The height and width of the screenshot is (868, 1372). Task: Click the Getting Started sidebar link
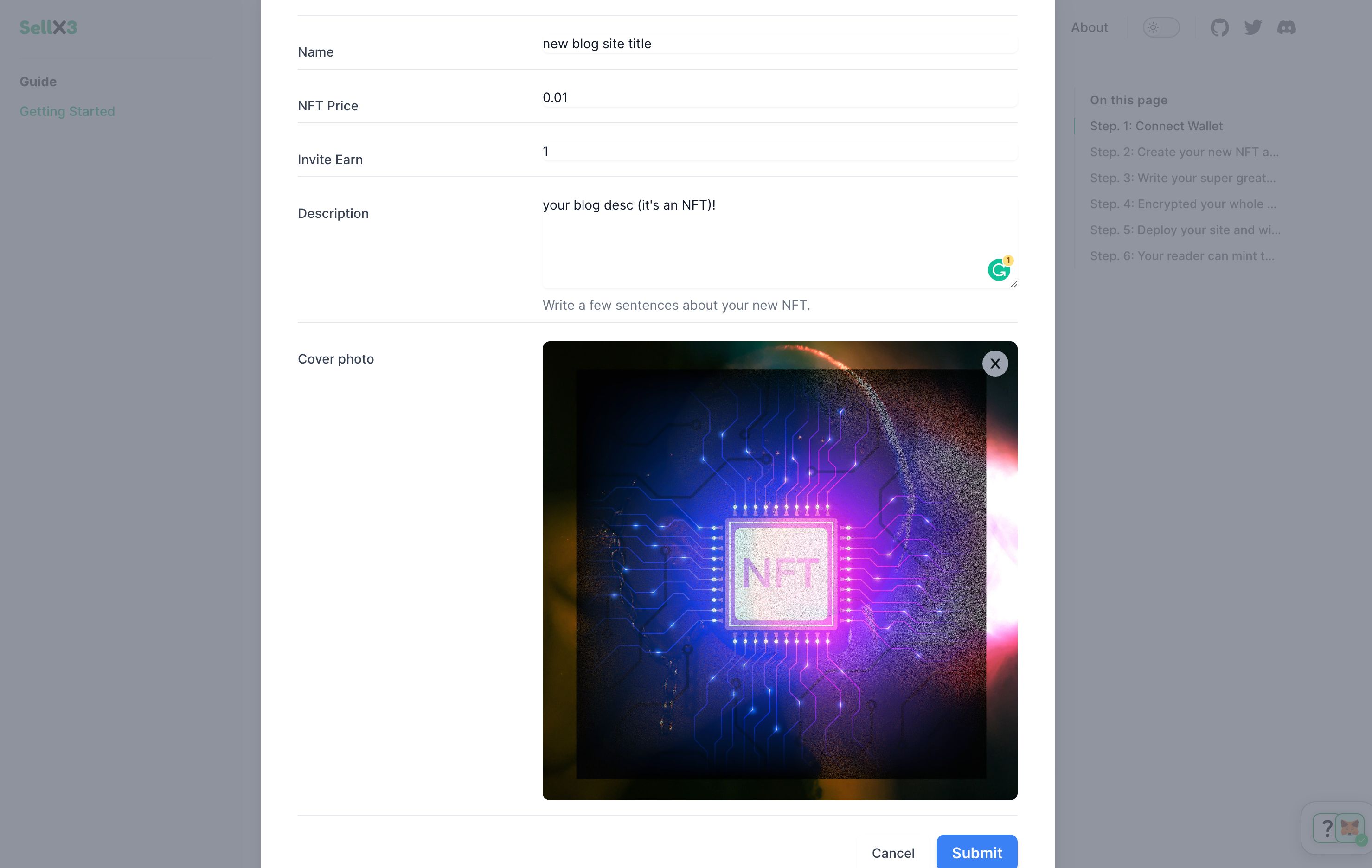click(67, 111)
